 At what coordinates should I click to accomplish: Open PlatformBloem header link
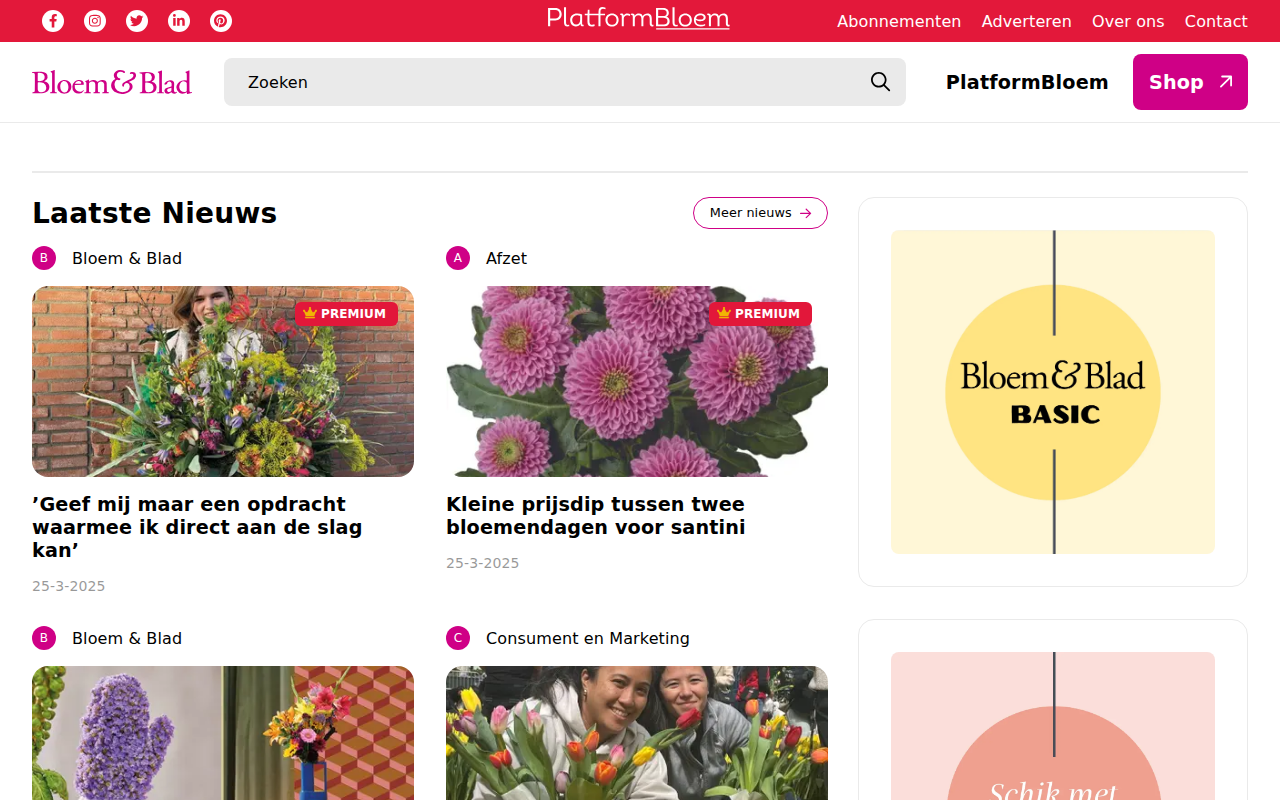[1027, 82]
